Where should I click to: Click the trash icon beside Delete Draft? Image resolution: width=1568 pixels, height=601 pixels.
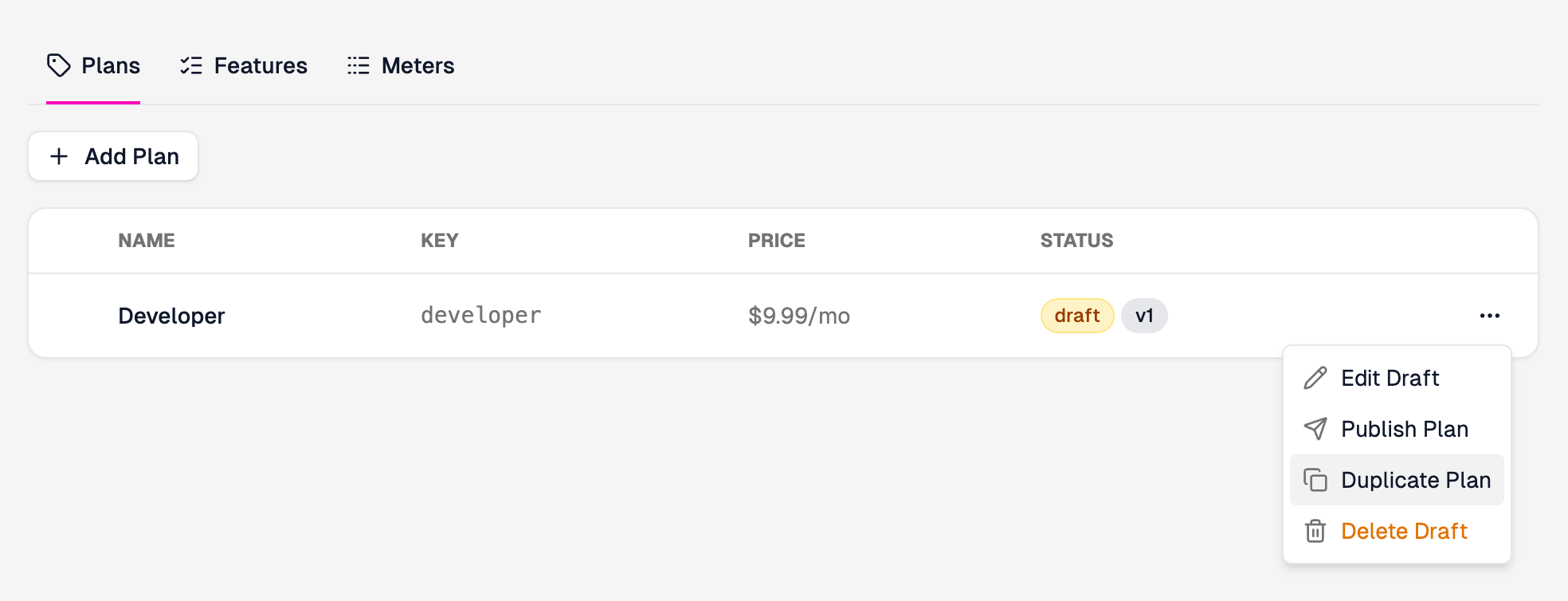(x=1315, y=531)
